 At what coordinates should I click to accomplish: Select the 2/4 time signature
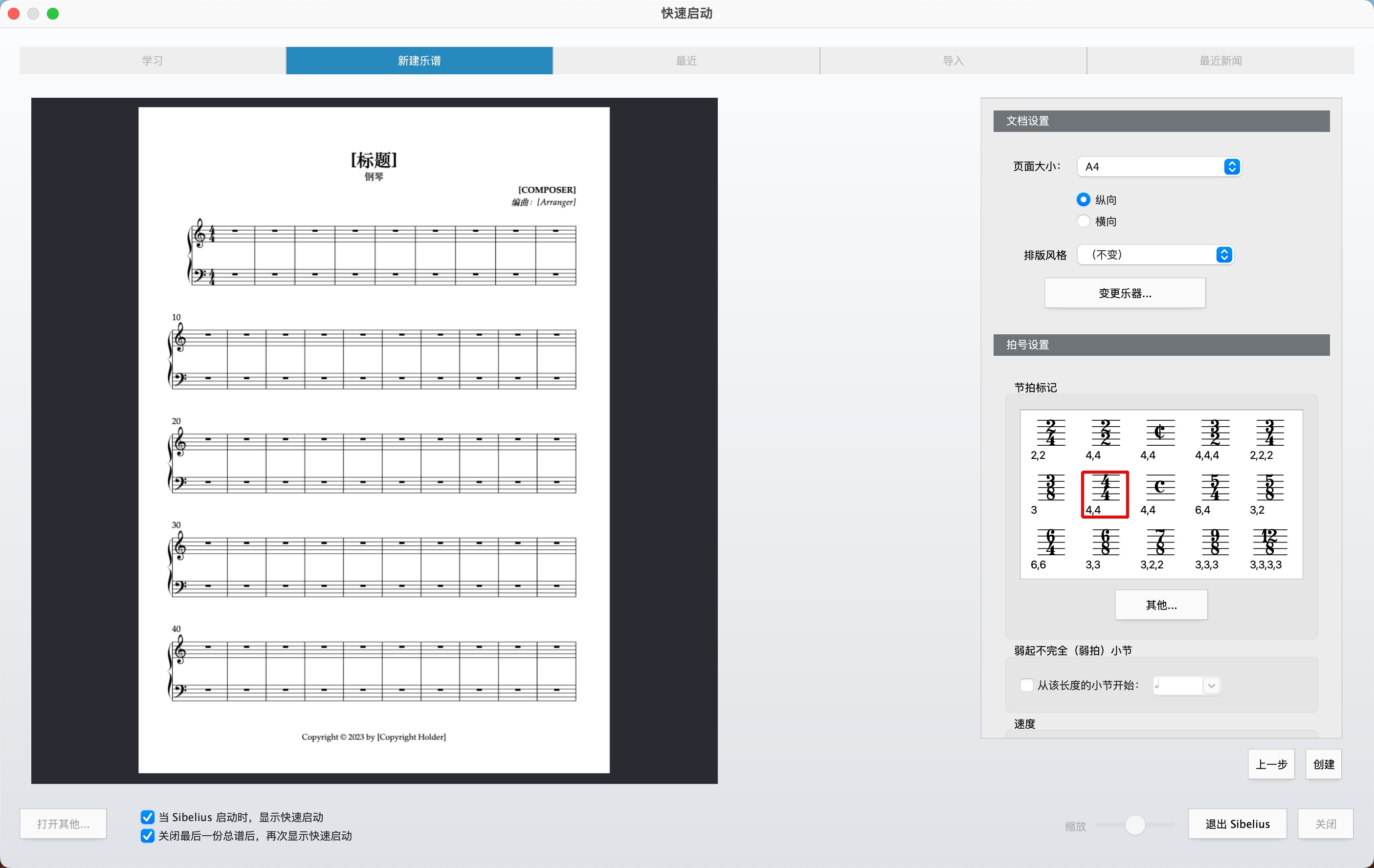click(1050, 440)
